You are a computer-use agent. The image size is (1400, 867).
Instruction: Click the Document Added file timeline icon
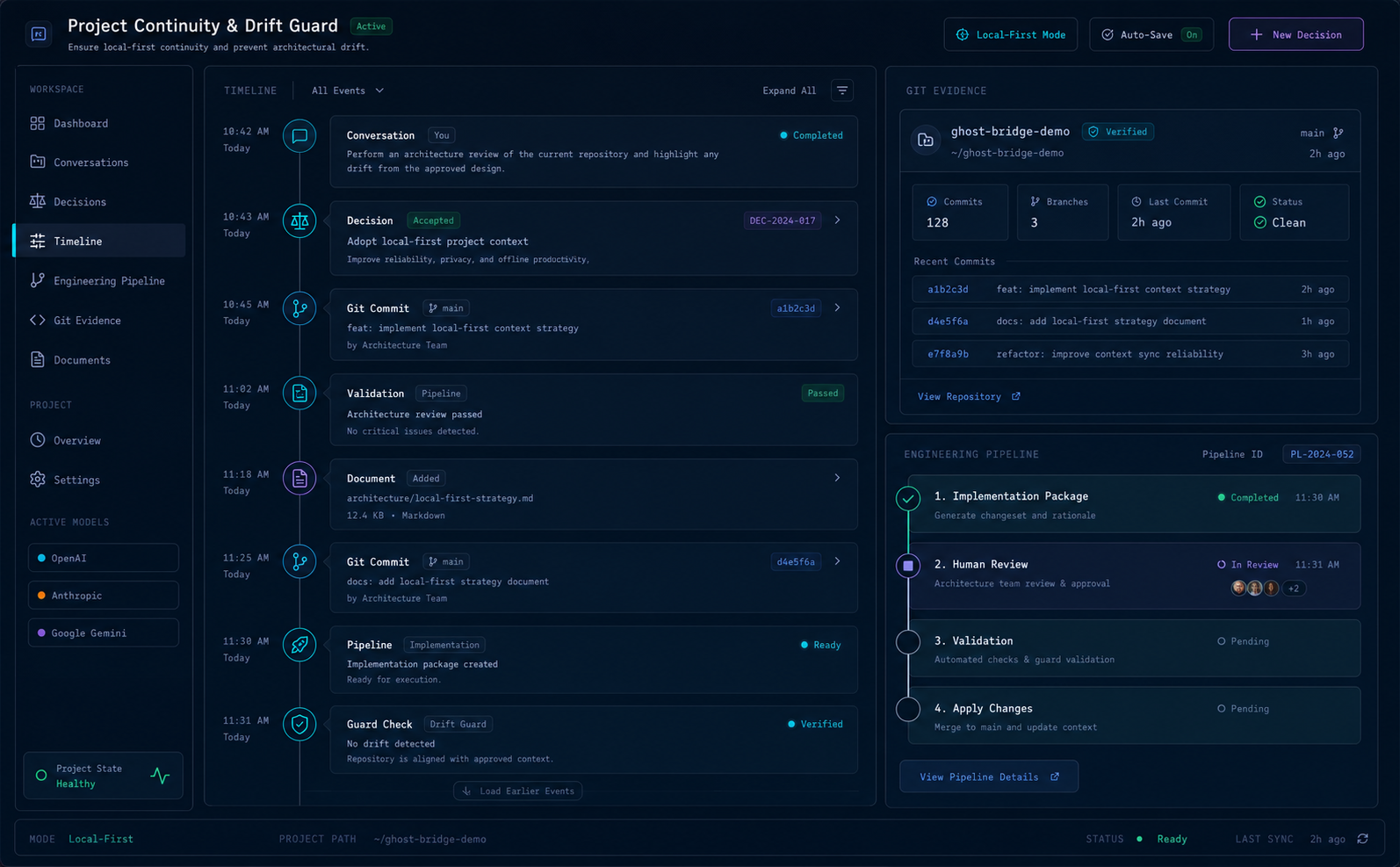pyautogui.click(x=299, y=479)
